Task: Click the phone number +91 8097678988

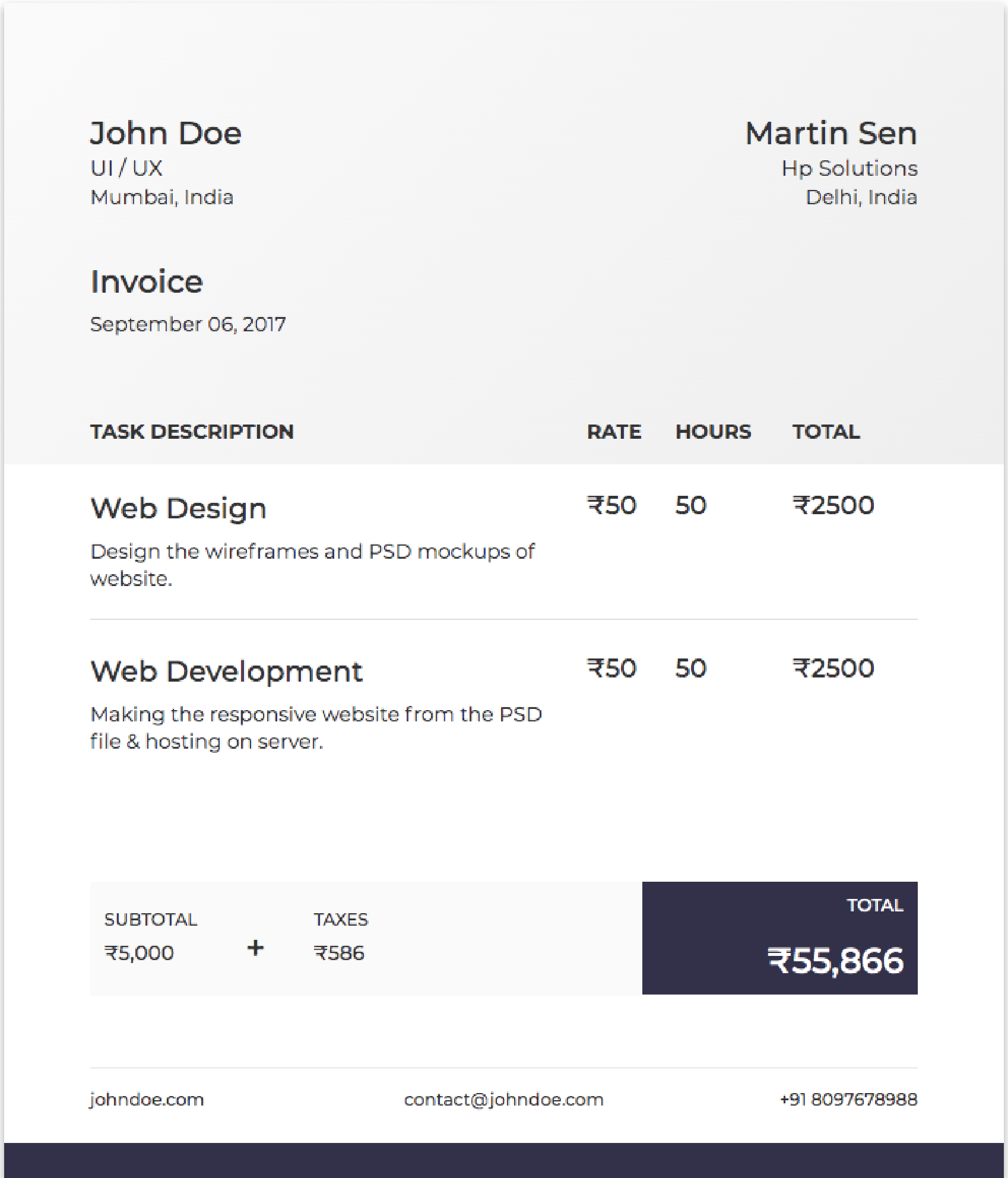Action: click(848, 1099)
